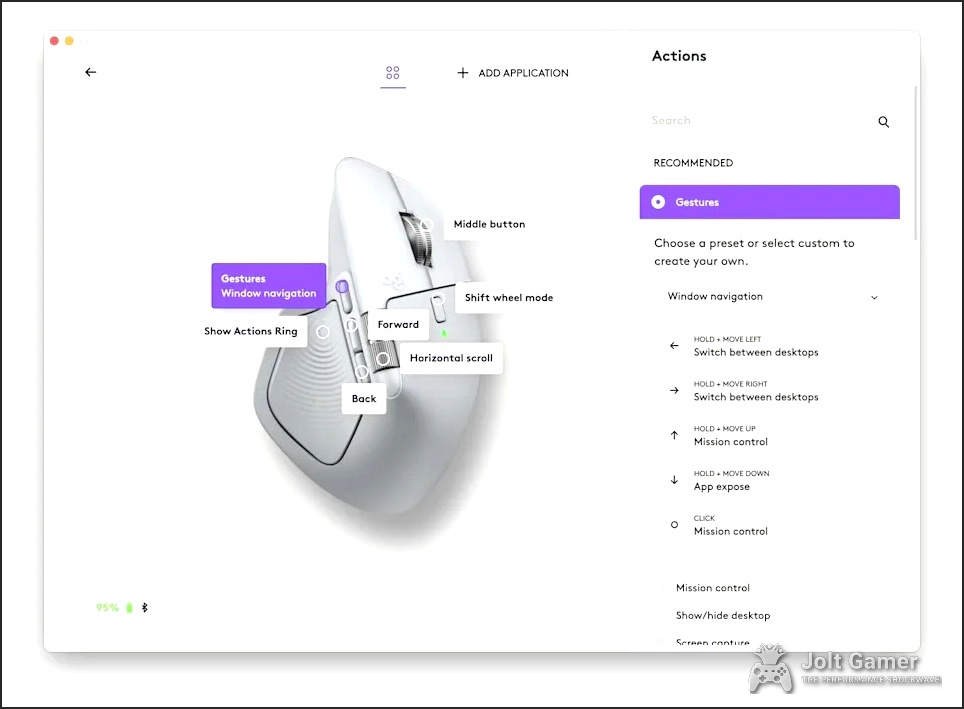The height and width of the screenshot is (709, 964).
Task: Click the Show Actions Ring label
Action: [251, 331]
